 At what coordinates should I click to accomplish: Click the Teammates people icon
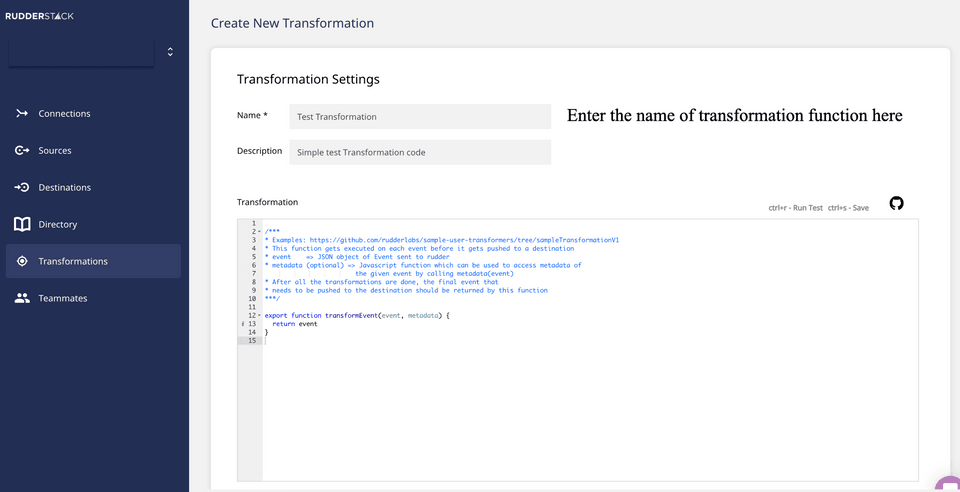coord(22,299)
